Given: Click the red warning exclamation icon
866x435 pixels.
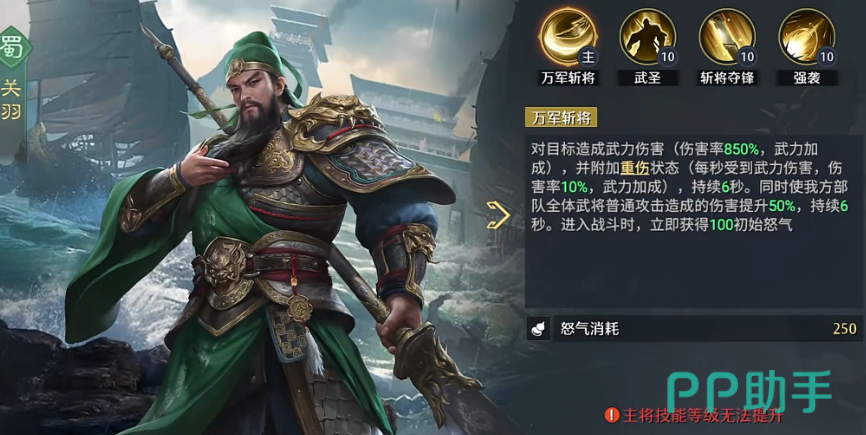Looking at the screenshot, I should tap(611, 415).
